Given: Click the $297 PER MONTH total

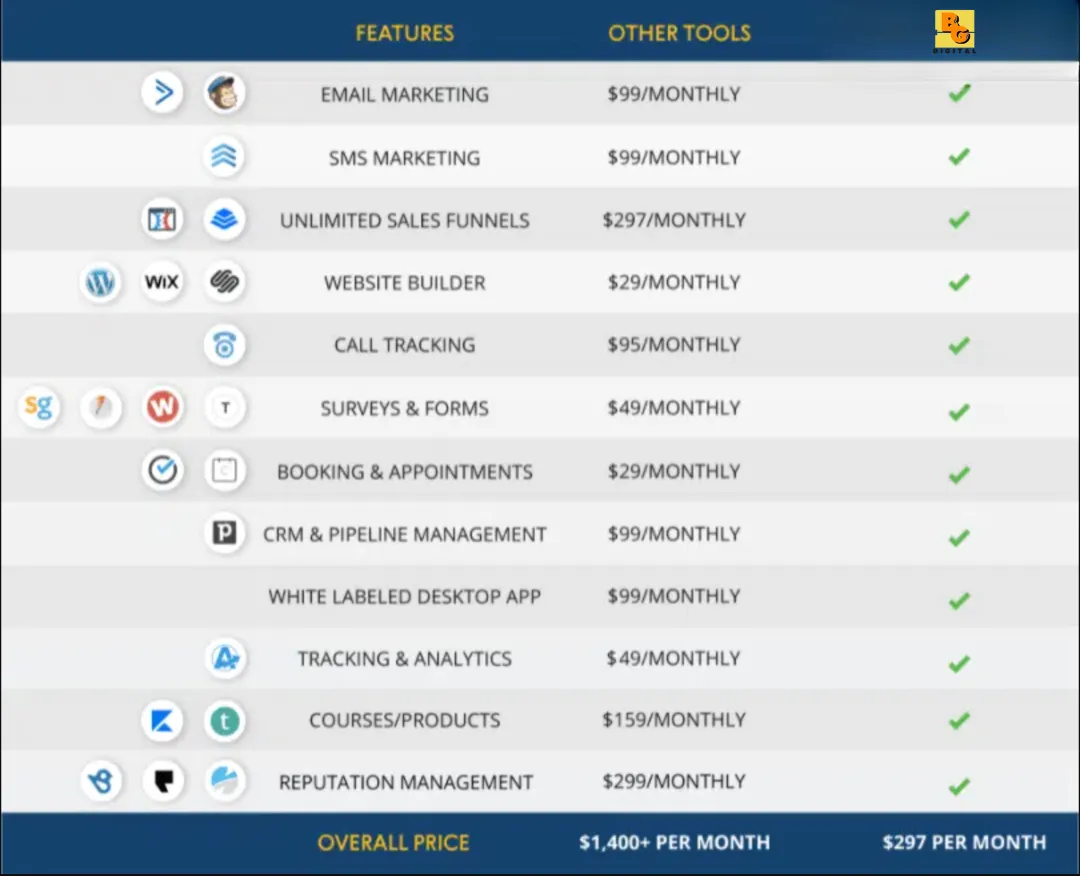Looking at the screenshot, I should [964, 842].
